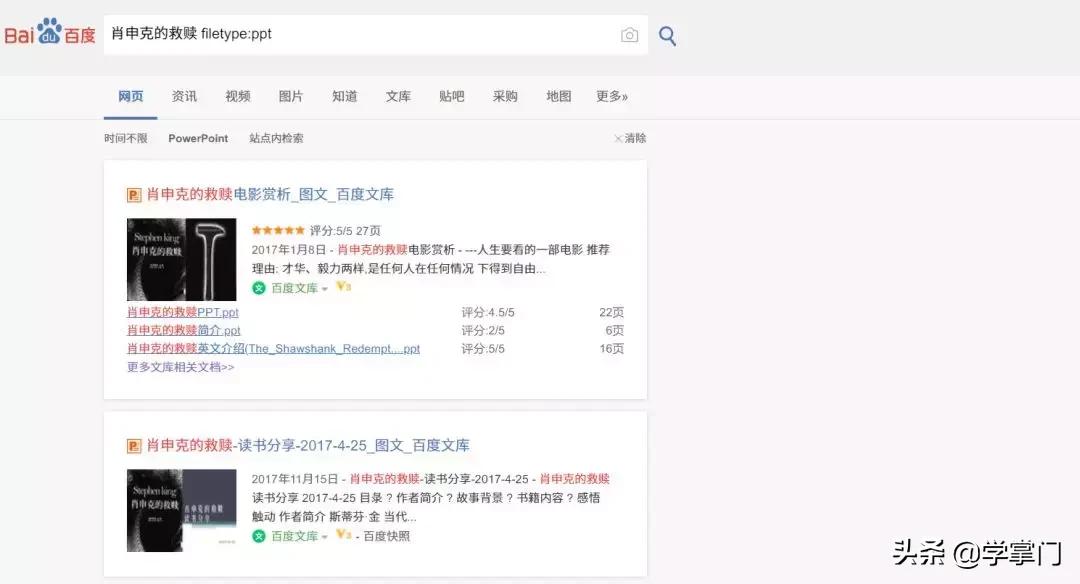This screenshot has height=584, width=1080.
Task: Click the PPT icon on the second result title
Action: pyautogui.click(x=131, y=446)
